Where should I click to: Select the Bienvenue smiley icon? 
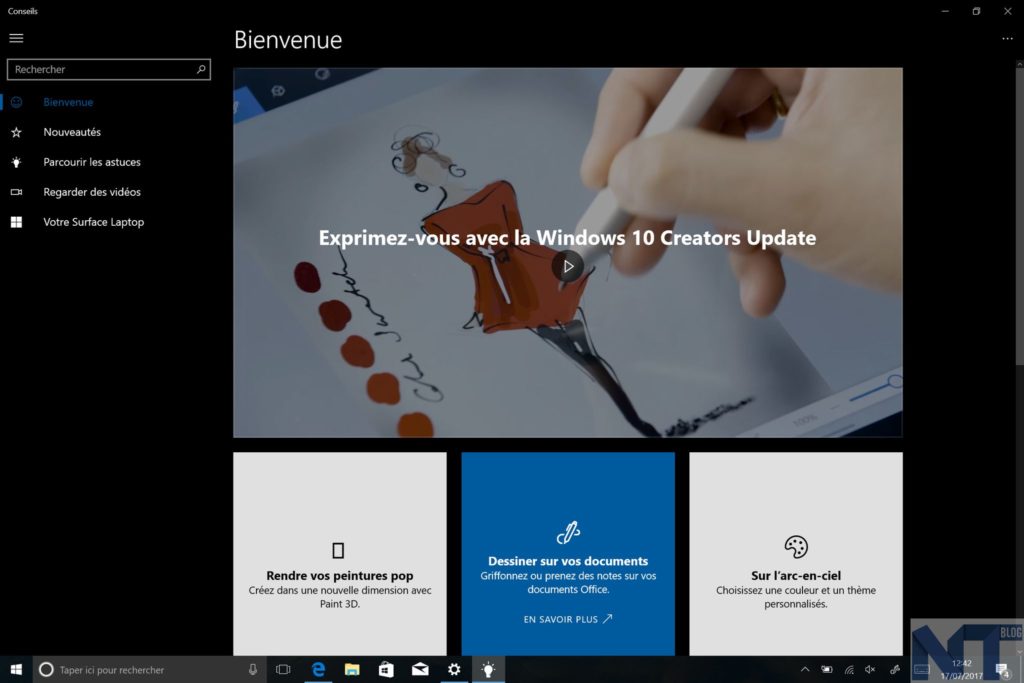point(16,102)
